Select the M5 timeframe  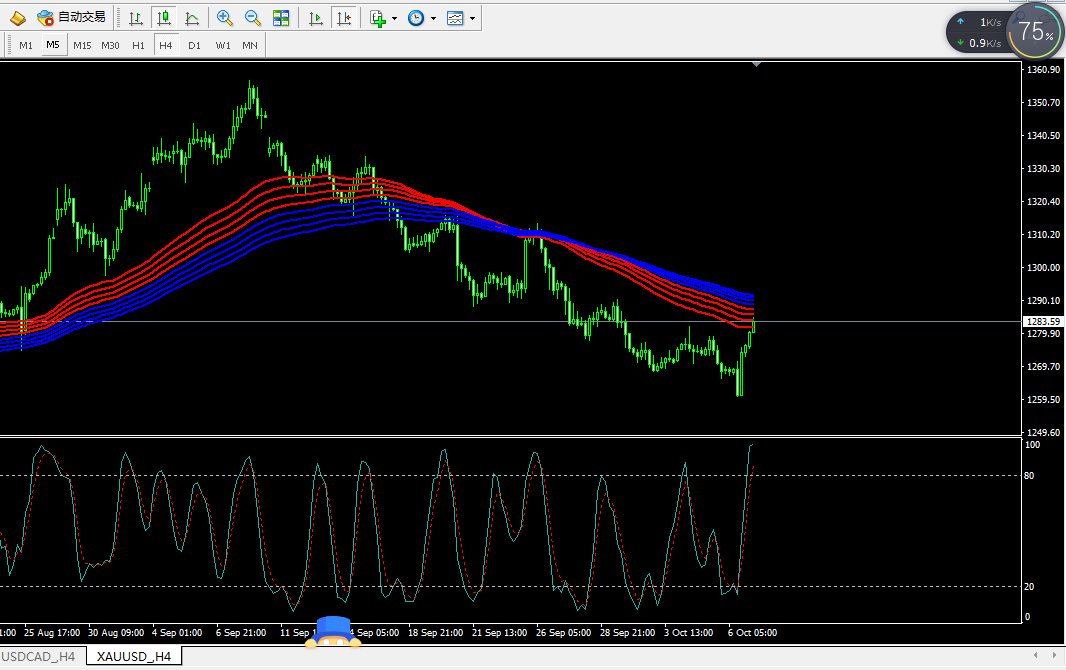(x=53, y=45)
